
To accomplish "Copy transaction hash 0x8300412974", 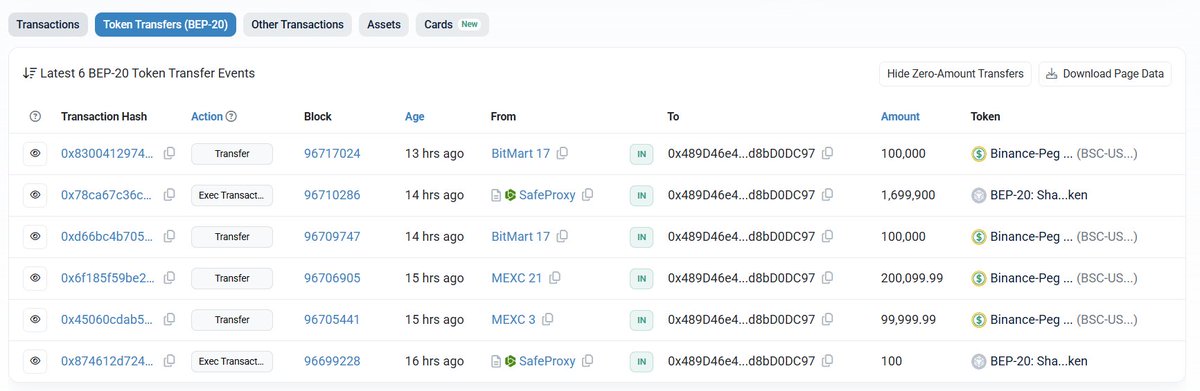I will pos(169,153).
